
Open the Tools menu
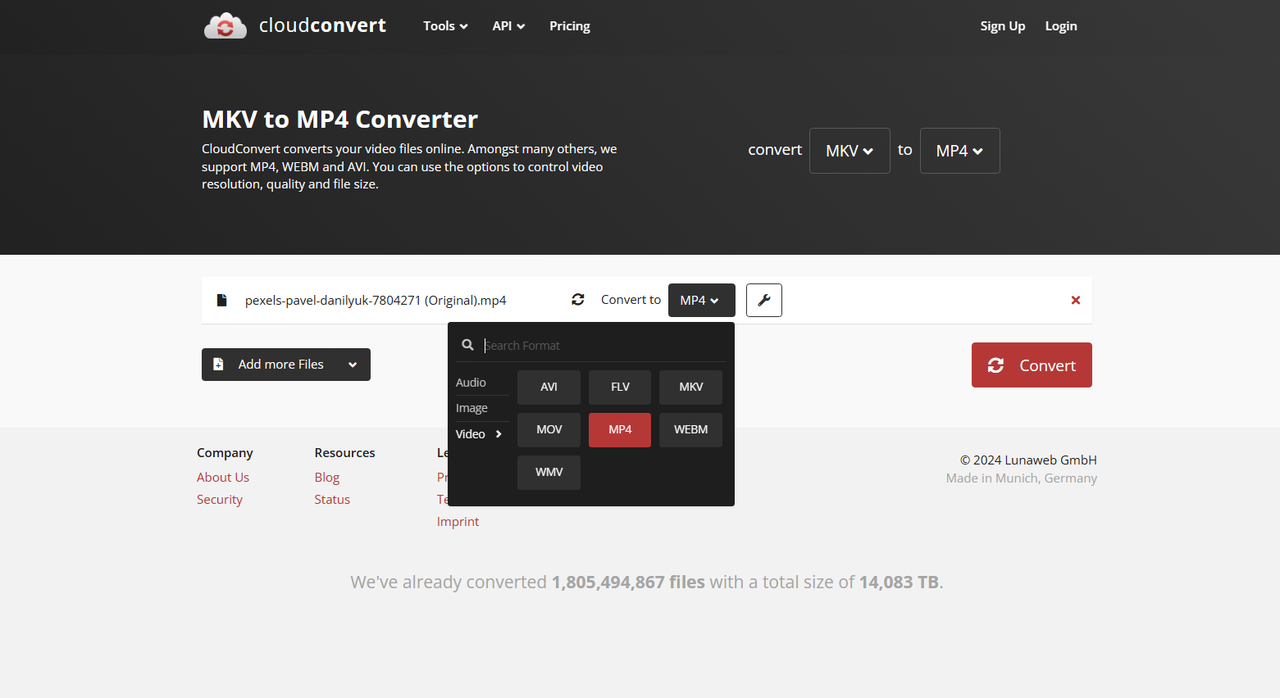tap(445, 26)
